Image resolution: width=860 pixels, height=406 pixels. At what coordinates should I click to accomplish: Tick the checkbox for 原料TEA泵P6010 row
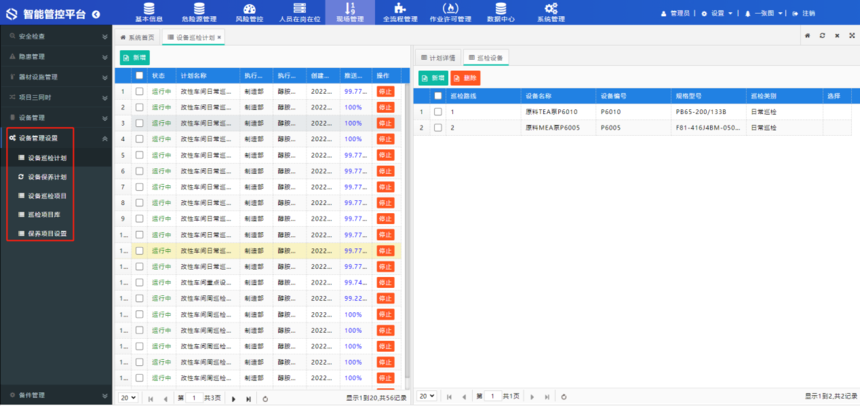[438, 112]
